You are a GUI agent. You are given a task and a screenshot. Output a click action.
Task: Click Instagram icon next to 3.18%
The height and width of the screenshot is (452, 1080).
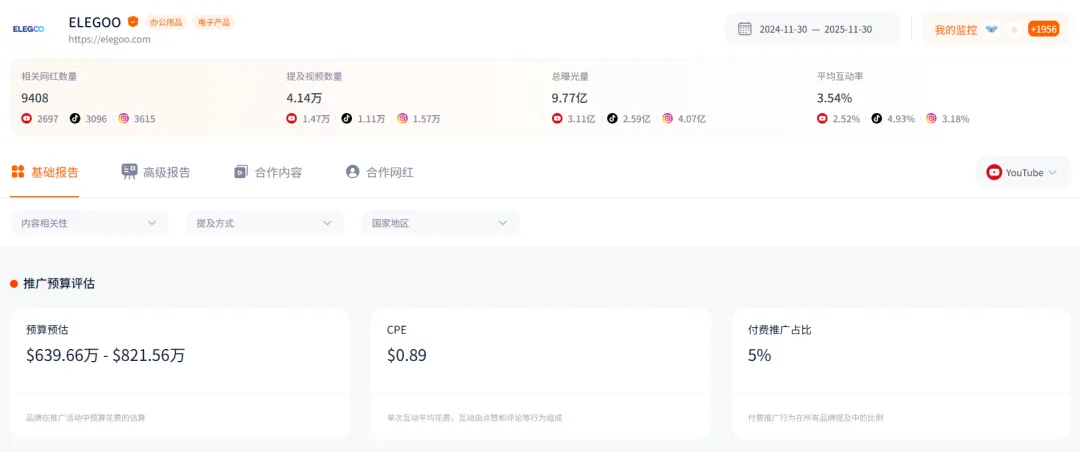(931, 119)
